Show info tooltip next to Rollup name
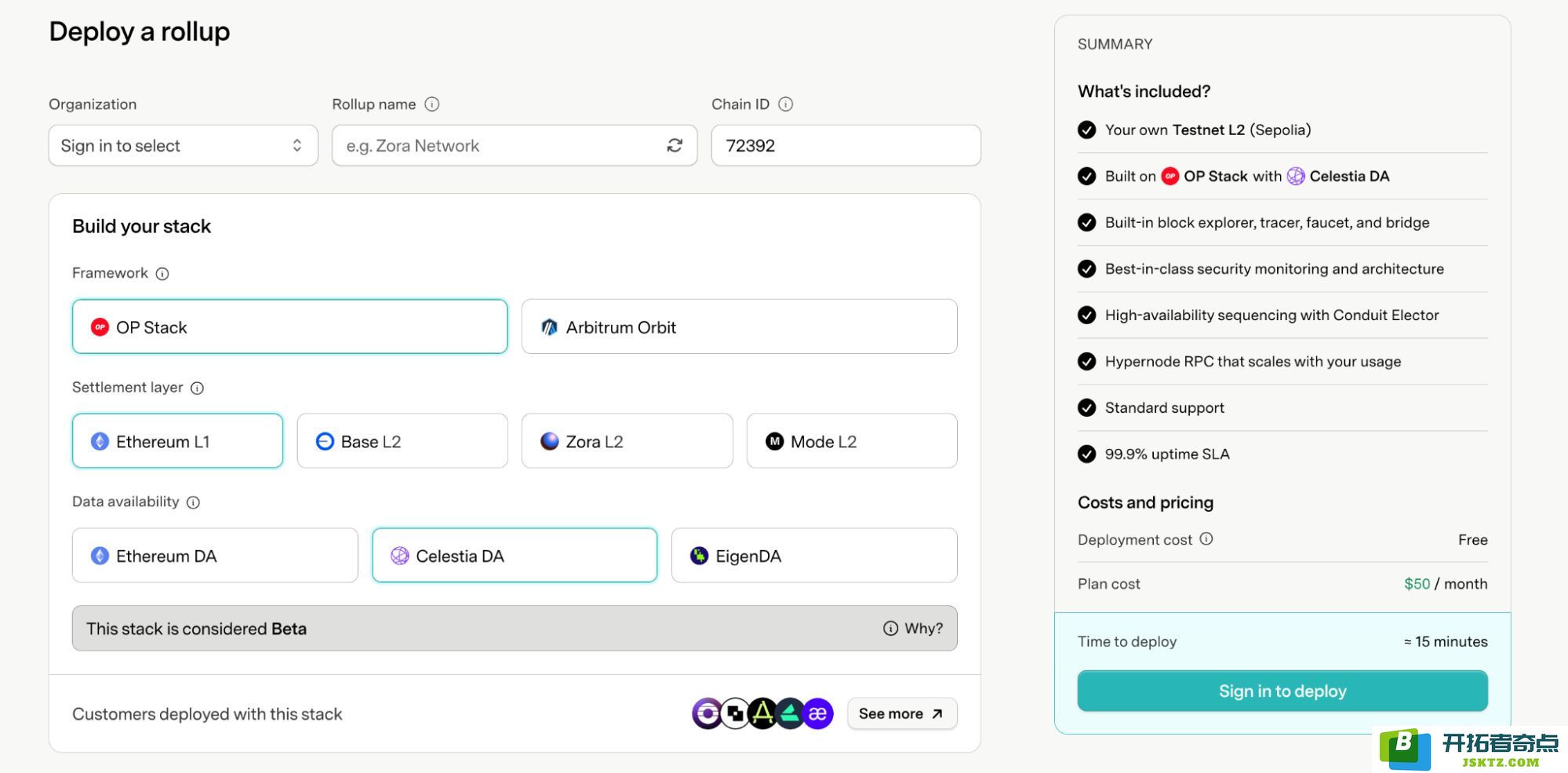The width and height of the screenshot is (1568, 773). pos(432,104)
